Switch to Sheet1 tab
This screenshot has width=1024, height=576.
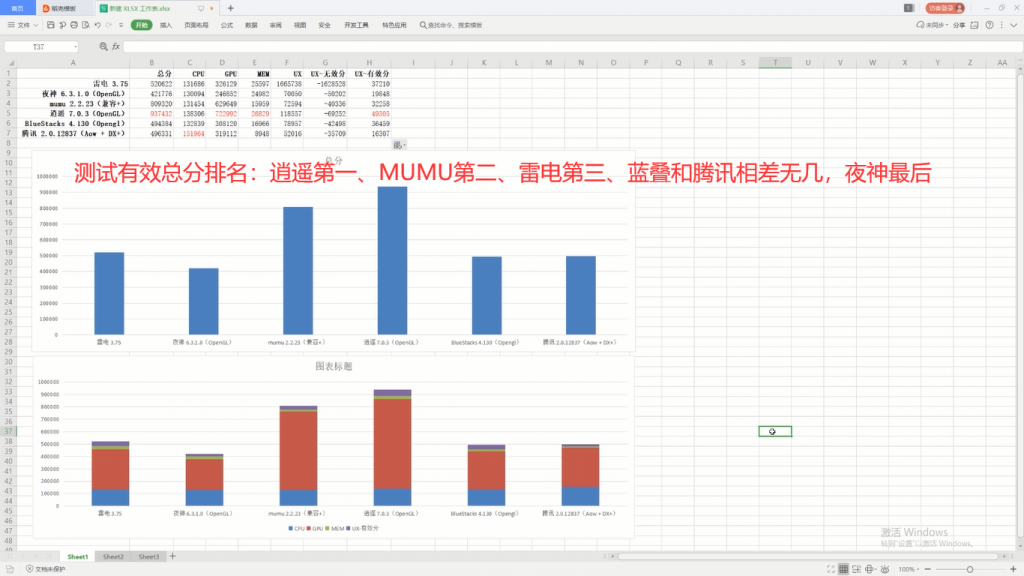pyautogui.click(x=77, y=556)
